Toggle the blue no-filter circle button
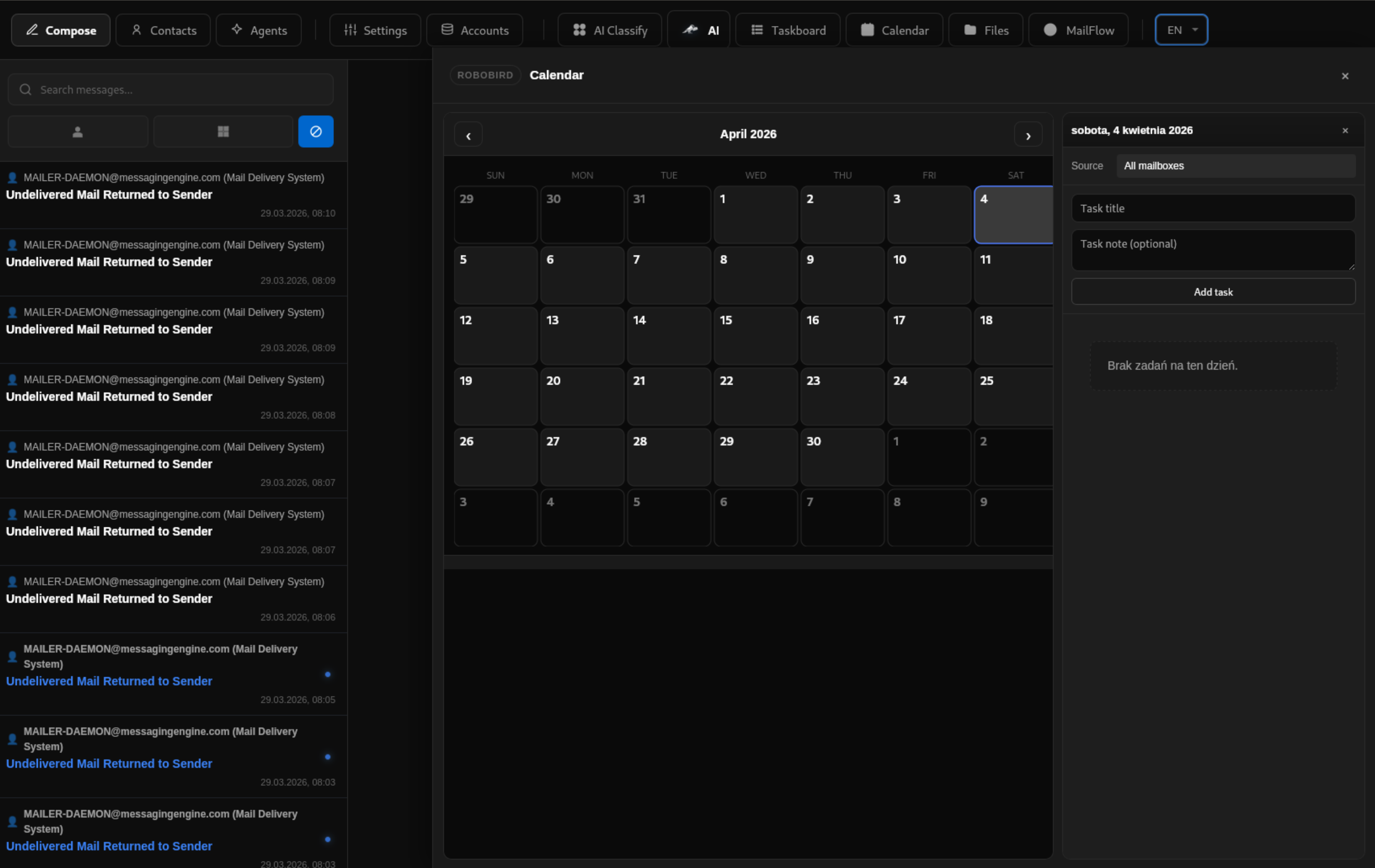1375x868 pixels. click(316, 132)
